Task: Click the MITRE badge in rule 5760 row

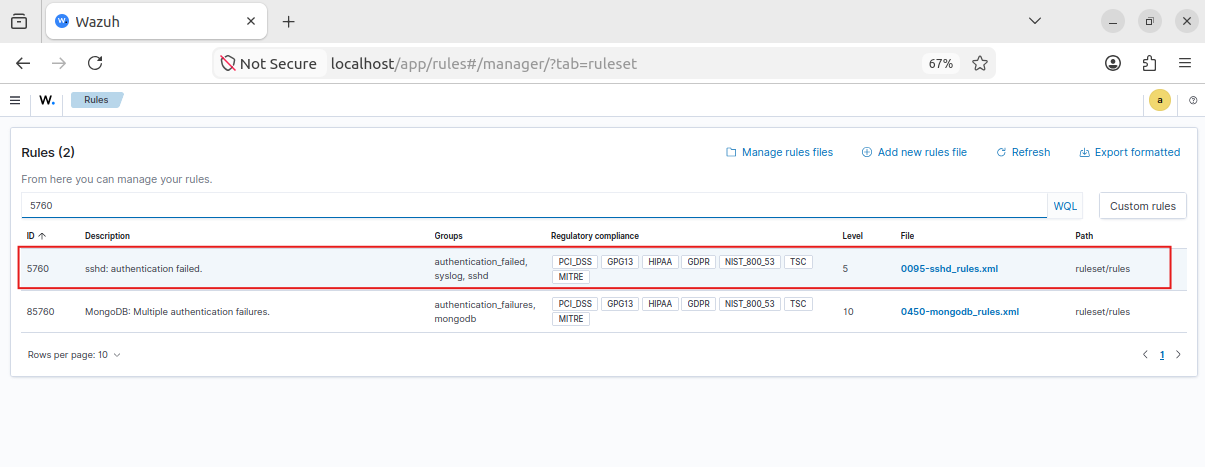Action: click(x=571, y=277)
